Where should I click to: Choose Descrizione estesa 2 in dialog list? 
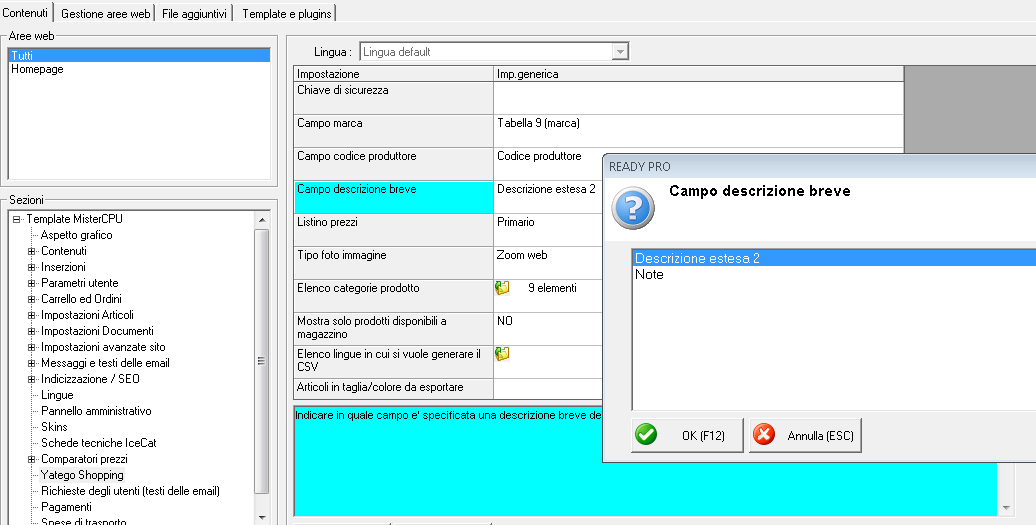[834, 258]
